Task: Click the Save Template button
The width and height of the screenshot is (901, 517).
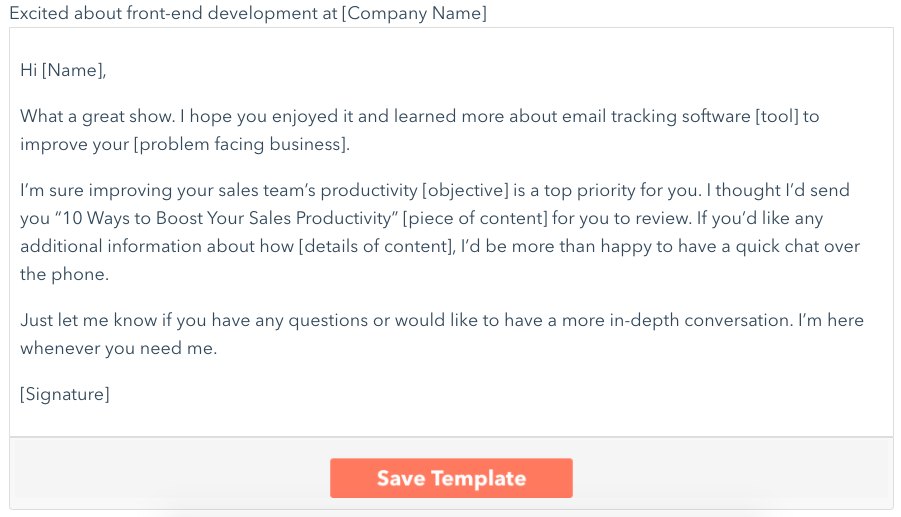Action: [x=451, y=478]
